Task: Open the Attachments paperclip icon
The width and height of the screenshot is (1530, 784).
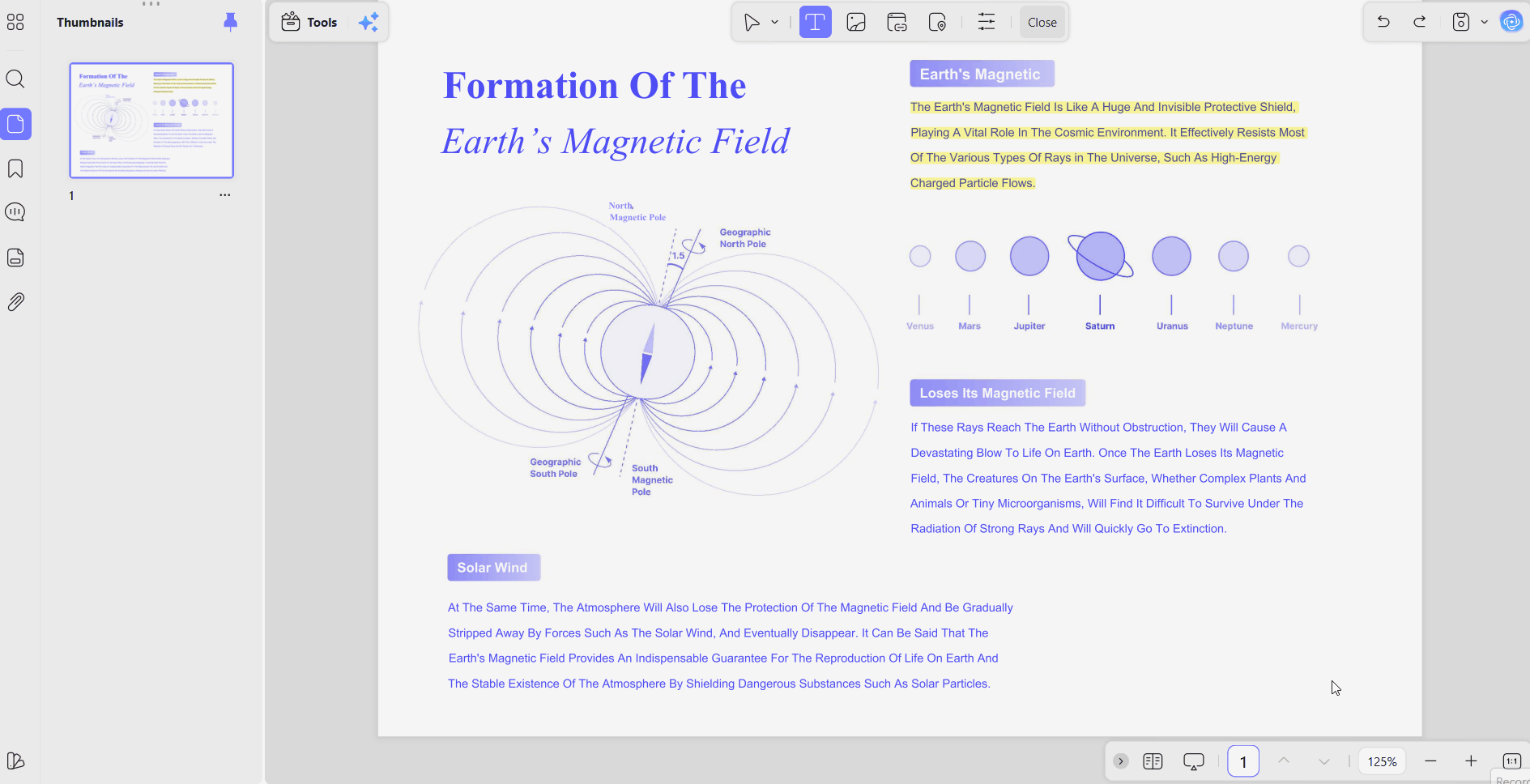Action: (x=15, y=302)
